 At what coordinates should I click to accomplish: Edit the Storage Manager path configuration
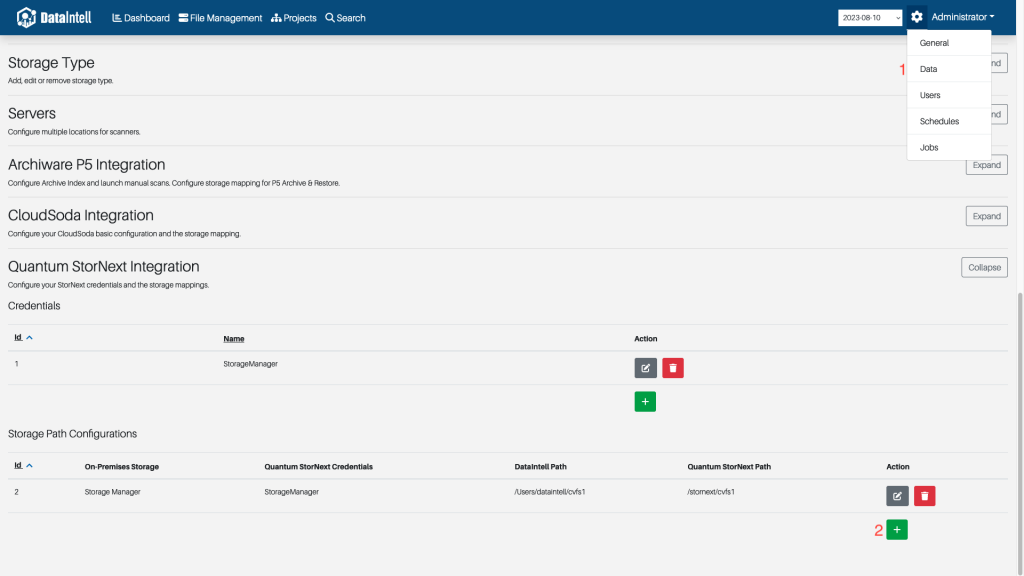pyautogui.click(x=897, y=496)
